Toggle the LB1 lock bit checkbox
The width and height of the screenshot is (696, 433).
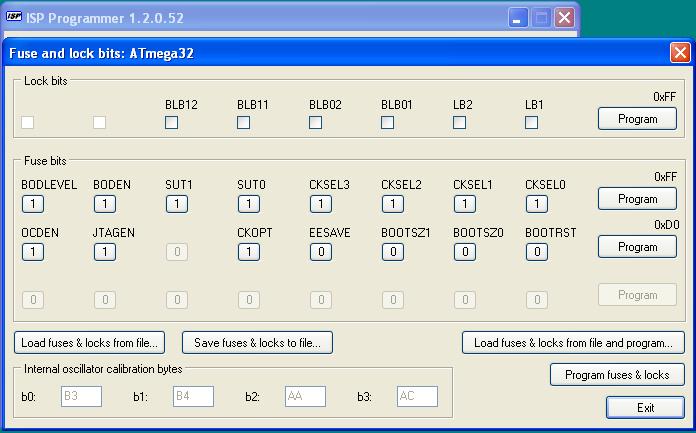click(x=531, y=122)
